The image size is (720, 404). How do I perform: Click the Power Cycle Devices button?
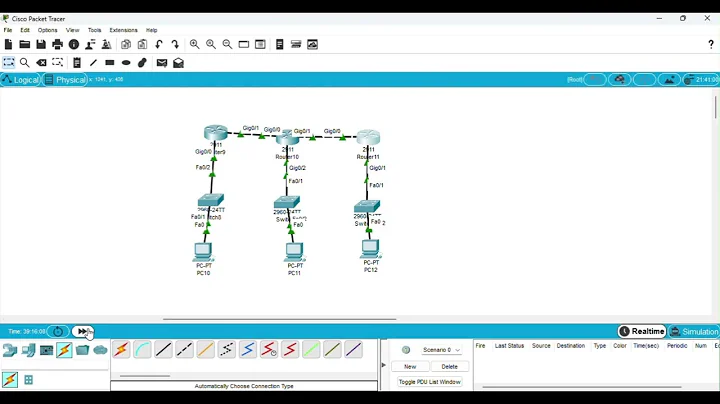[58, 331]
